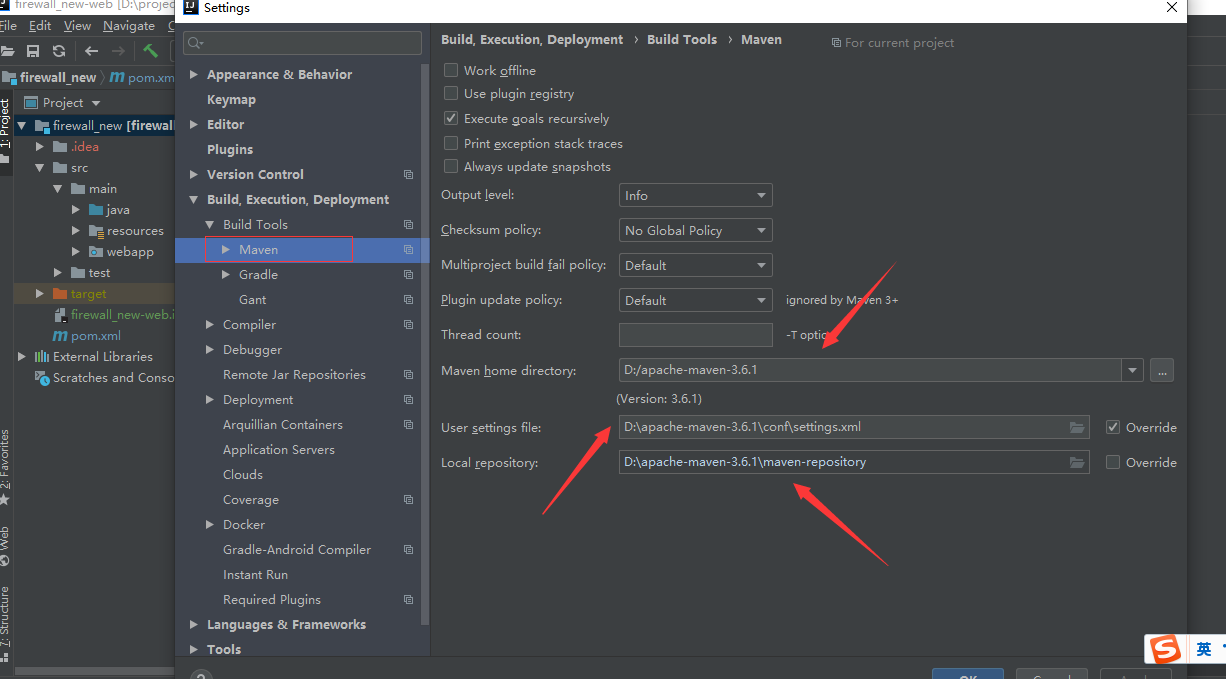Click the per-project icon beside Compiler
The height and width of the screenshot is (679, 1226).
pos(408,325)
